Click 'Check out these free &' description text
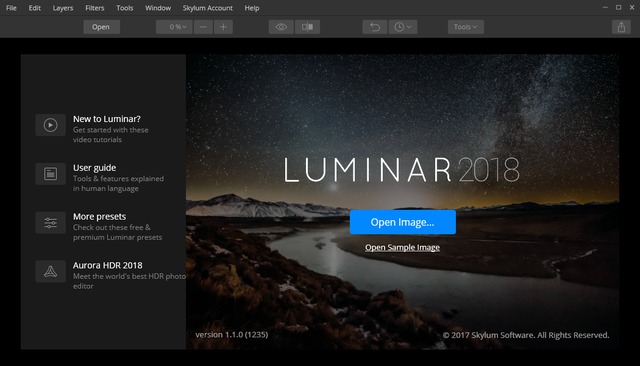 click(x=112, y=227)
